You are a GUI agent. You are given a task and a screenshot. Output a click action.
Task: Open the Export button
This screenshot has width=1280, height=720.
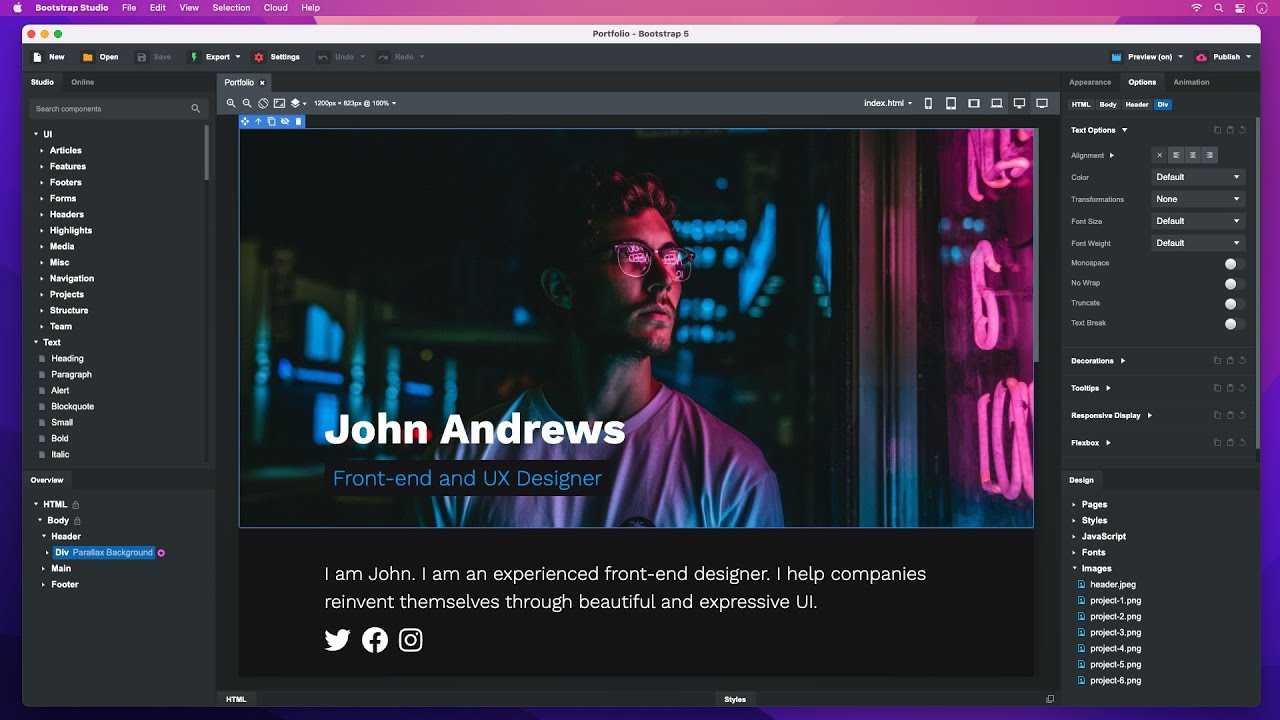[x=215, y=57]
